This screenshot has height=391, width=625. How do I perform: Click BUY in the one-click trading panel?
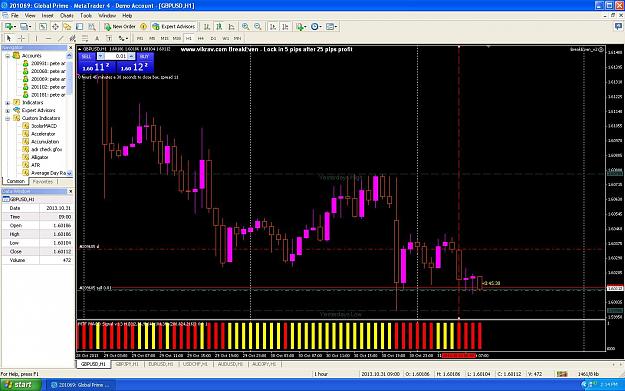tap(144, 57)
